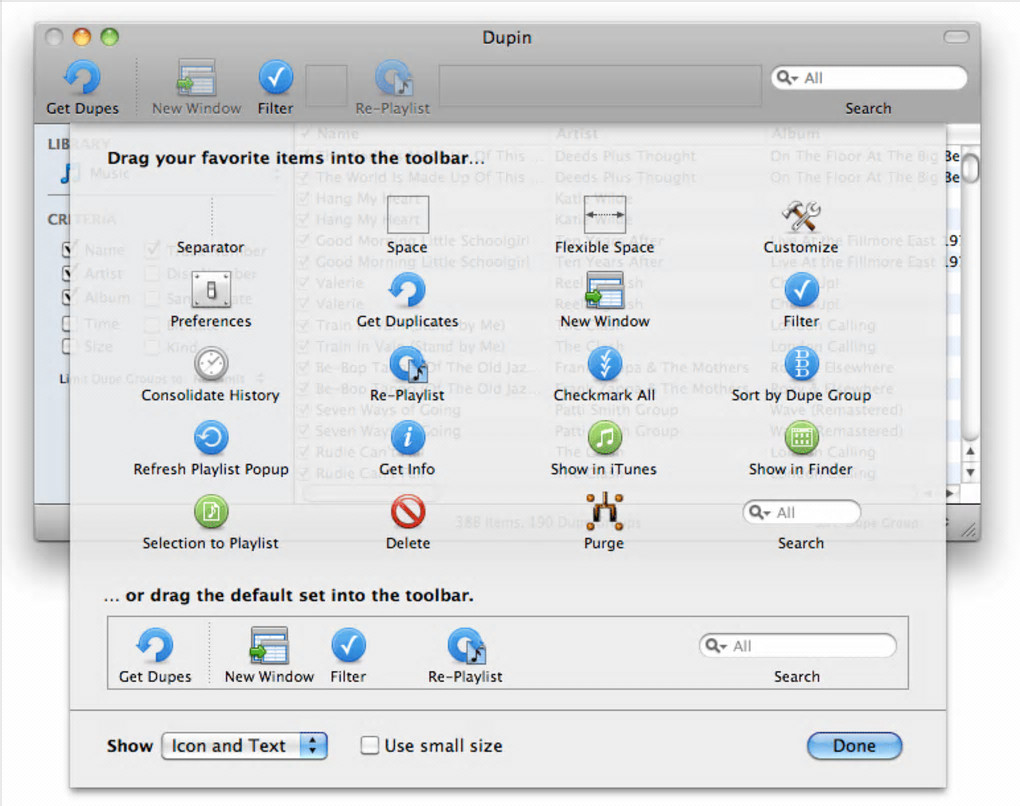Pick the Consolidate History clock icon

click(x=211, y=364)
